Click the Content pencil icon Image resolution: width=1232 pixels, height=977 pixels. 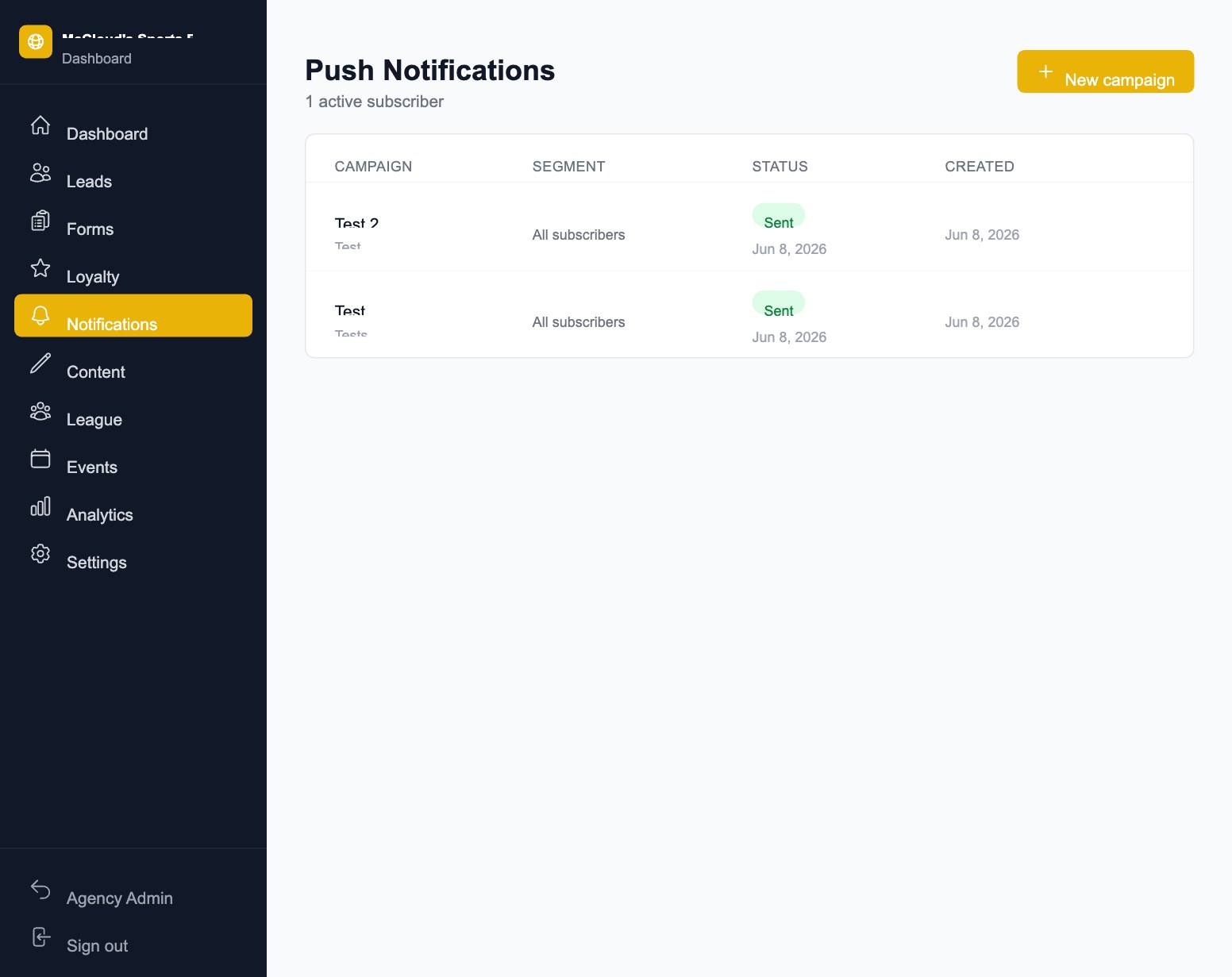click(x=40, y=363)
